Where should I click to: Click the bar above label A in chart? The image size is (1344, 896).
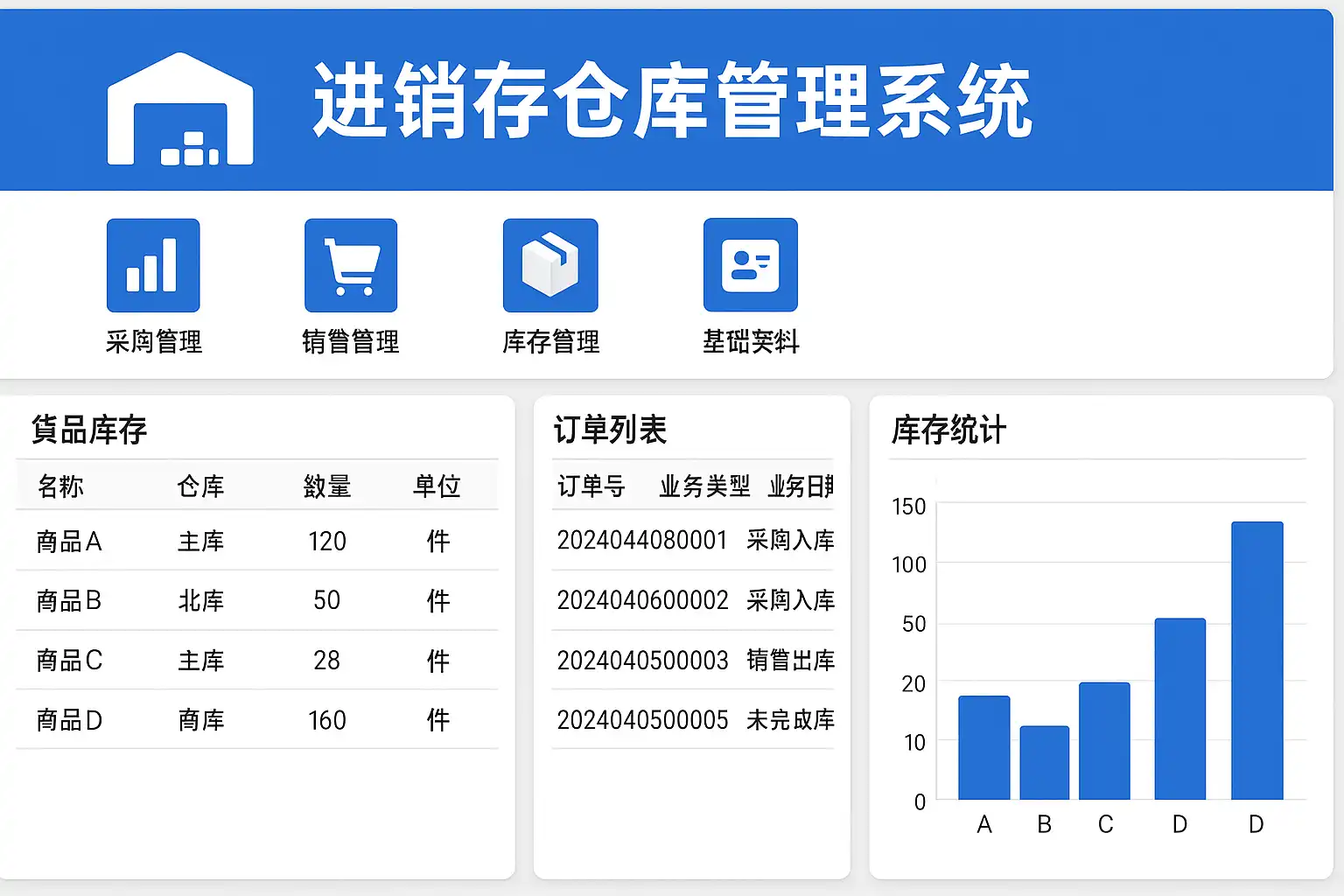tap(983, 747)
